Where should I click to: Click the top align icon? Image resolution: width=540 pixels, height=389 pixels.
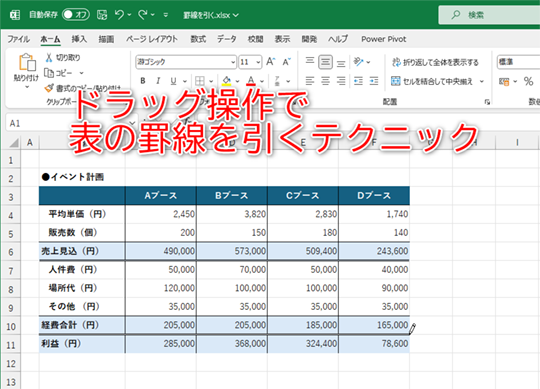[310, 62]
